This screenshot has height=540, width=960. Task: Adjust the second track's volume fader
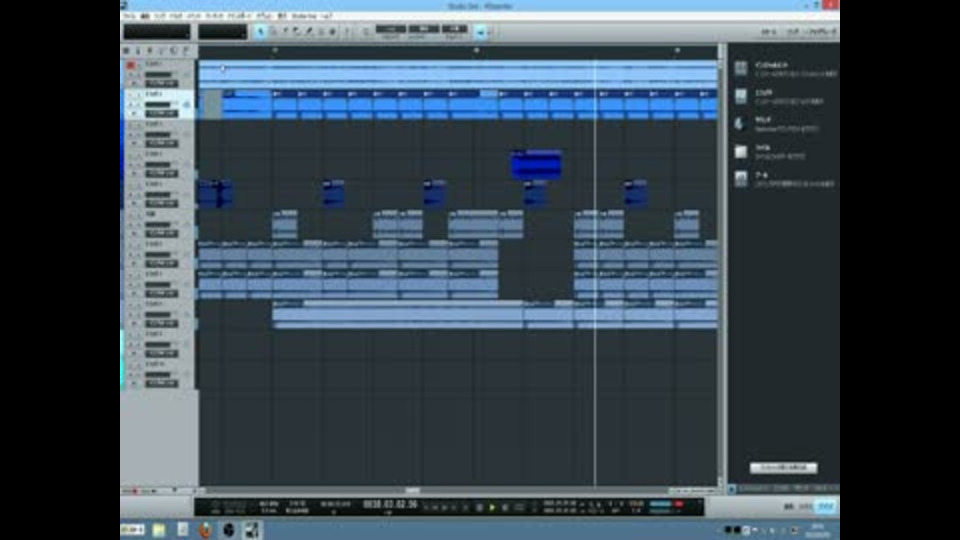point(158,105)
